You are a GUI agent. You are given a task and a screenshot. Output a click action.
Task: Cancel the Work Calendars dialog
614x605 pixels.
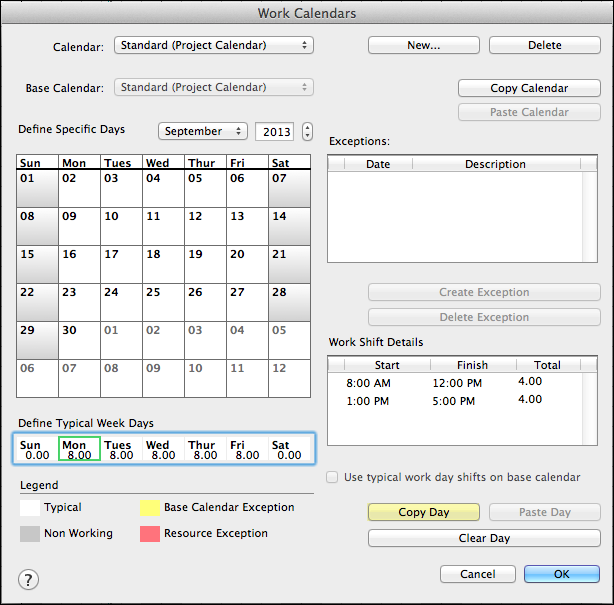[478, 574]
